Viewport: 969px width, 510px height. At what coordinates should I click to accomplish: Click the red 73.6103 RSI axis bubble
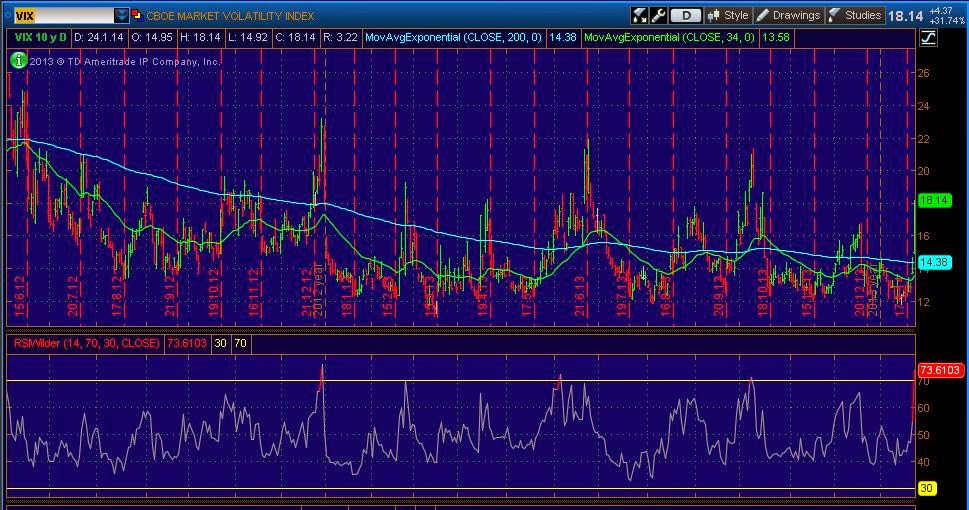(940, 370)
